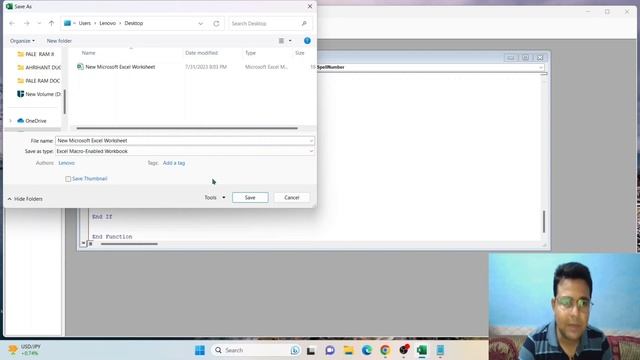This screenshot has height=360, width=640.
Task: Expand the address bar previous locations dropdown
Action: (200, 23)
